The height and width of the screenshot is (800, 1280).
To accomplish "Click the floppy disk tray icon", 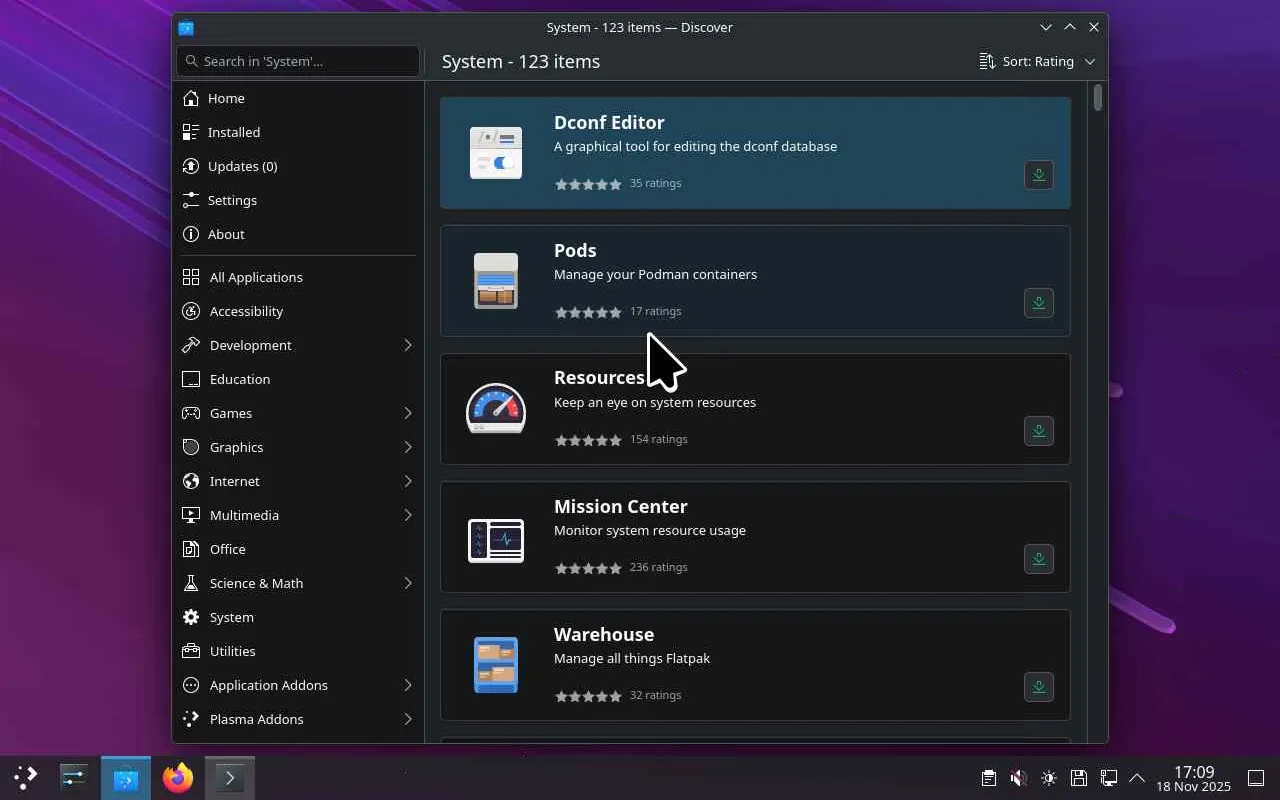I will tap(1078, 778).
